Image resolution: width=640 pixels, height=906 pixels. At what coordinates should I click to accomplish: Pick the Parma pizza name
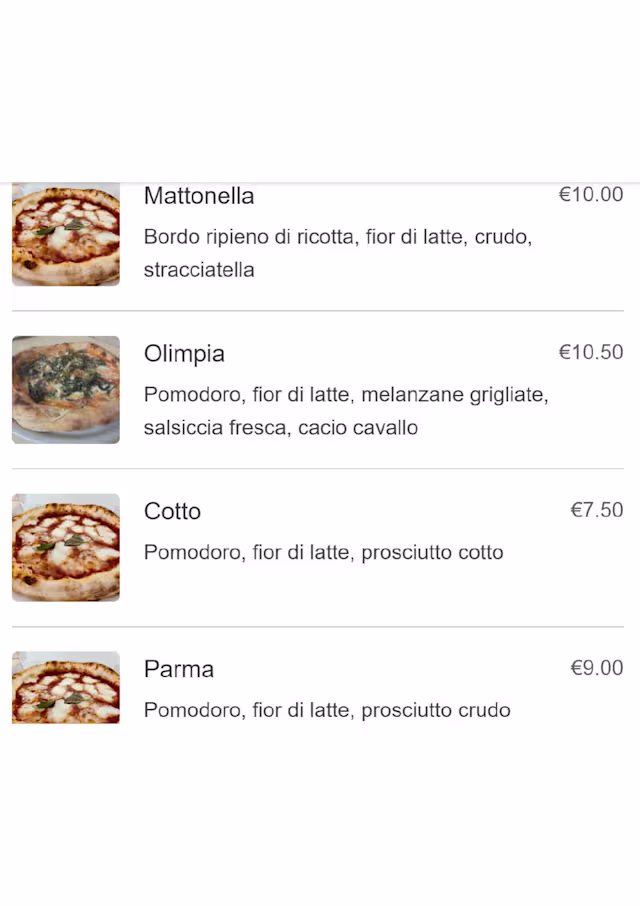pos(179,669)
